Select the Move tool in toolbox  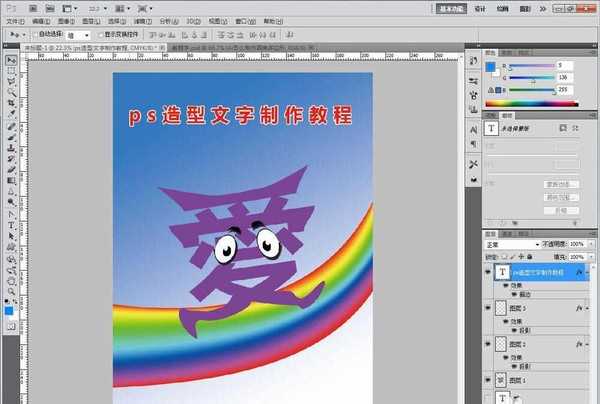point(11,60)
